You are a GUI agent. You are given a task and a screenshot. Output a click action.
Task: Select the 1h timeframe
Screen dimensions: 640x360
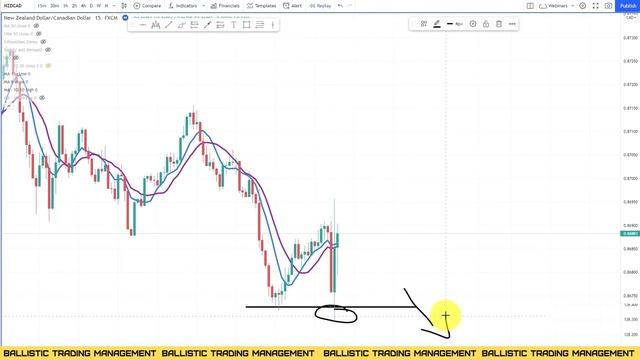tap(65, 6)
